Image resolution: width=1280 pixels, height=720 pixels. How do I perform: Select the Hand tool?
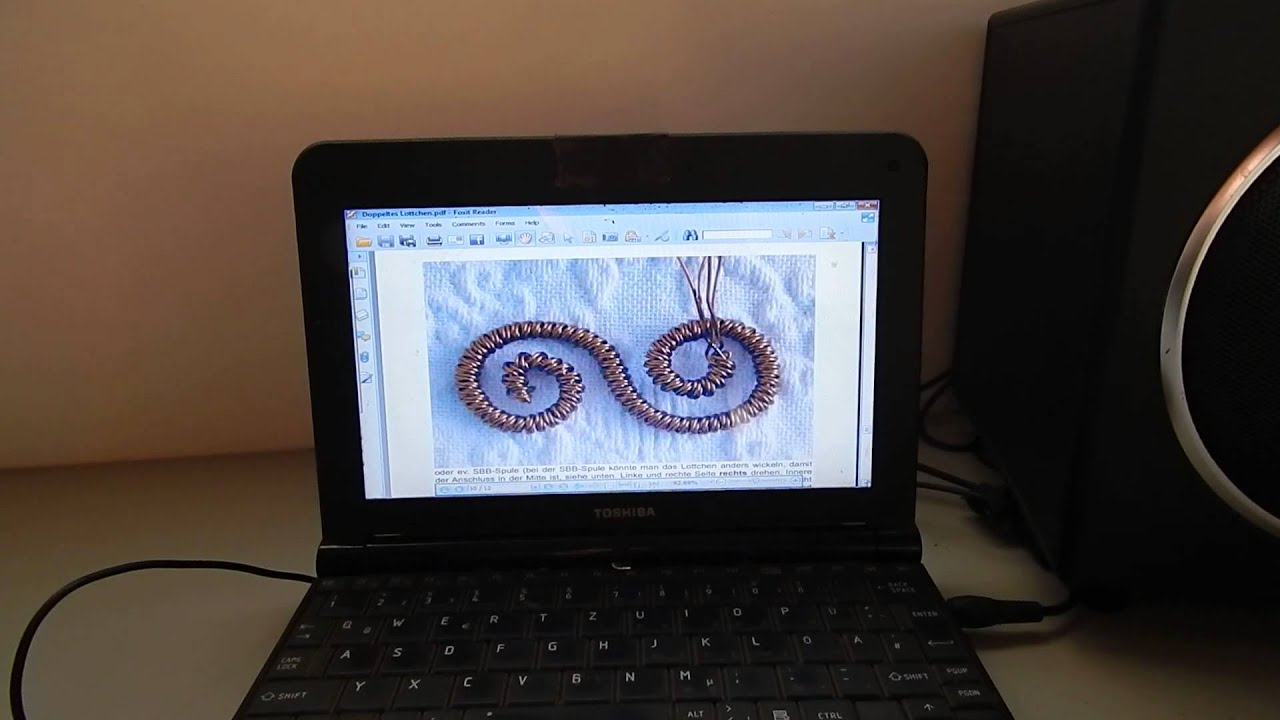524,238
